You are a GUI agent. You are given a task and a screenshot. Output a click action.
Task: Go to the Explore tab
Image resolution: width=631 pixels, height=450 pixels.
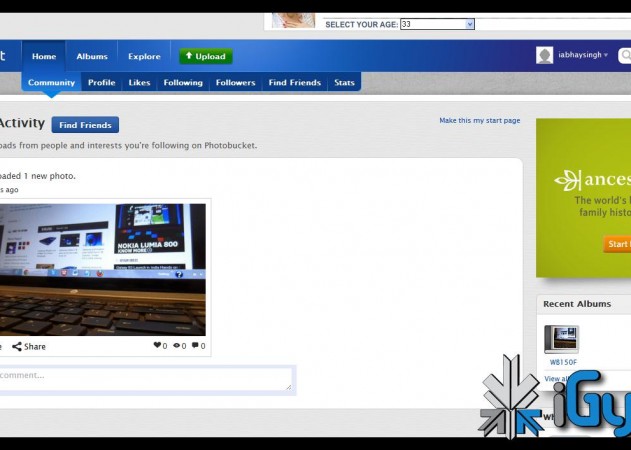tap(144, 56)
